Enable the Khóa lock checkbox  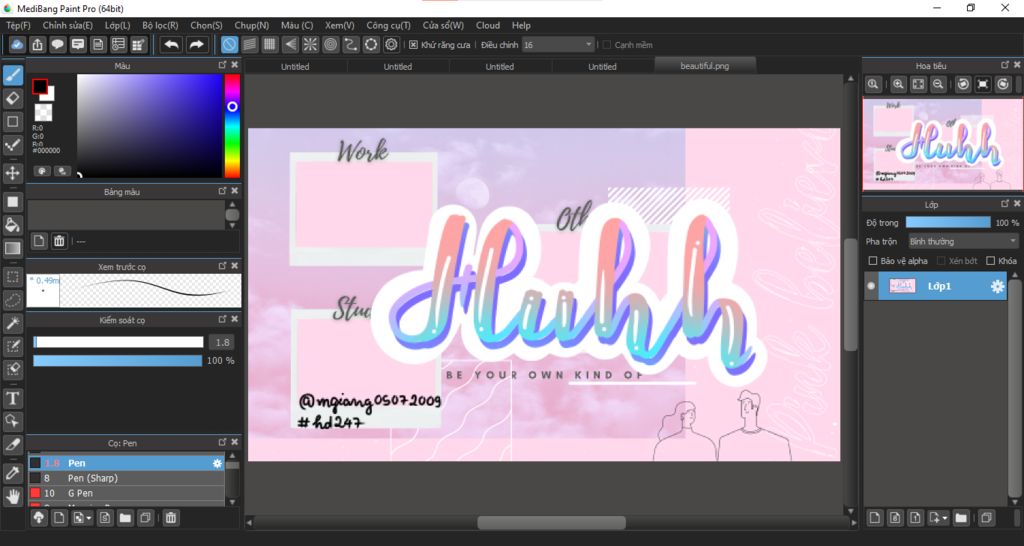pos(991,261)
